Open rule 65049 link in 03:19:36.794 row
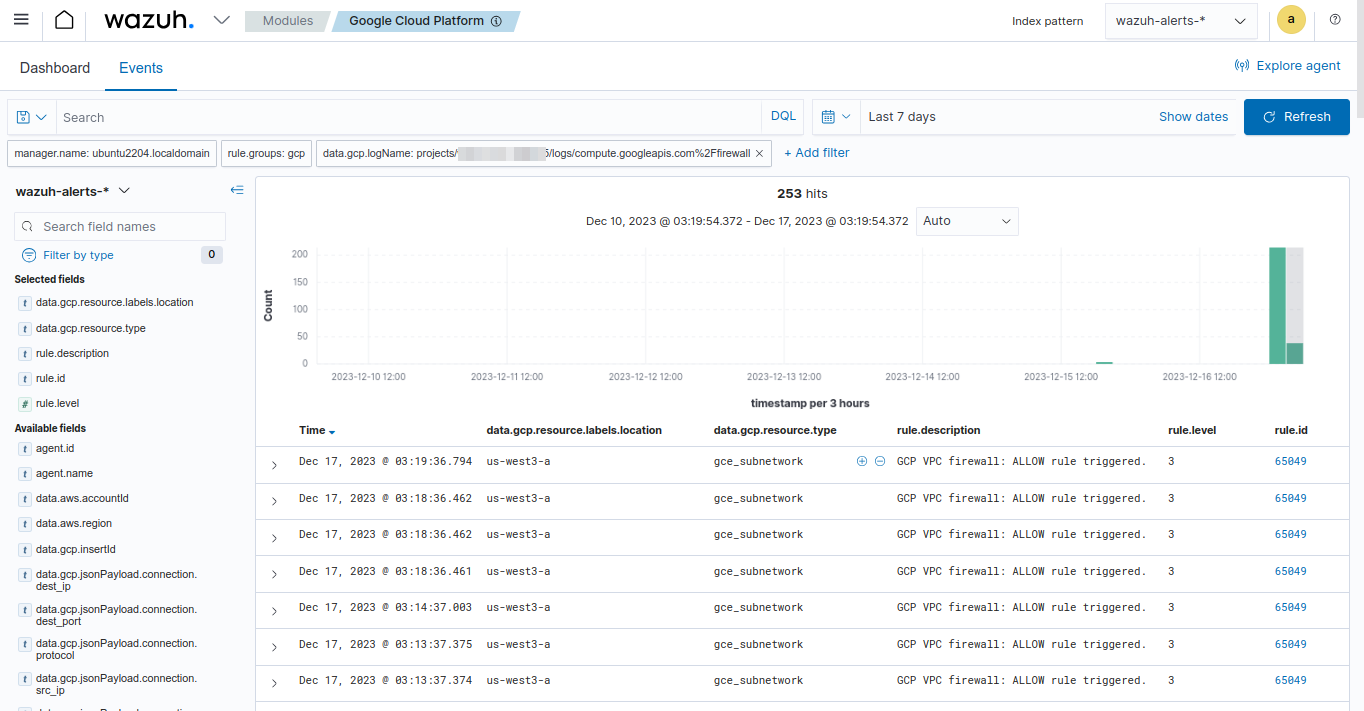 (x=1290, y=461)
